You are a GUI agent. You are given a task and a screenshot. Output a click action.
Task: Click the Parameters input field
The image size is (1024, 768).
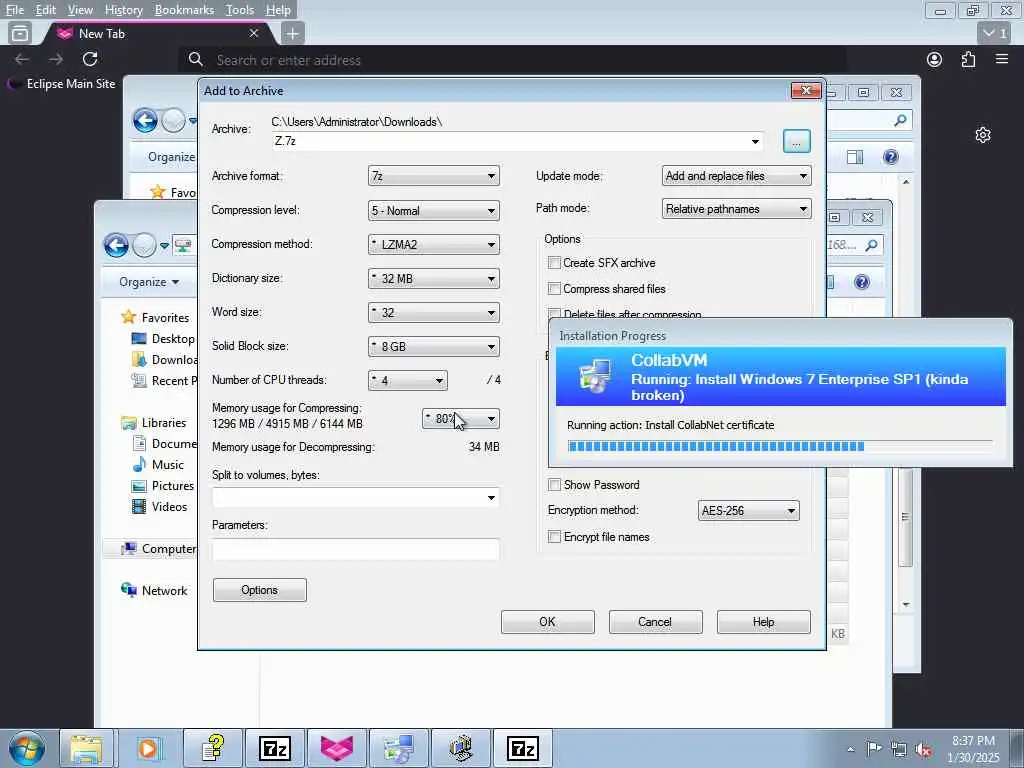pyautogui.click(x=356, y=549)
